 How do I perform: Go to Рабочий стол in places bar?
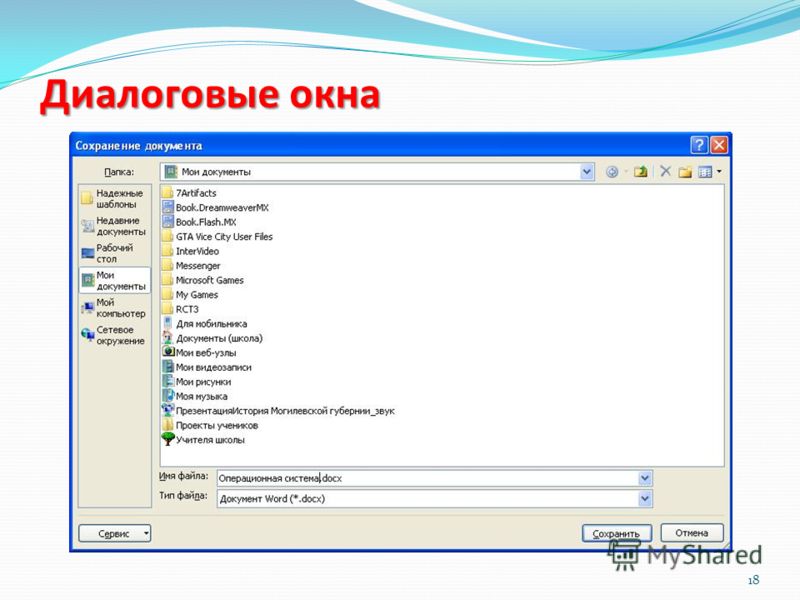pos(115,253)
